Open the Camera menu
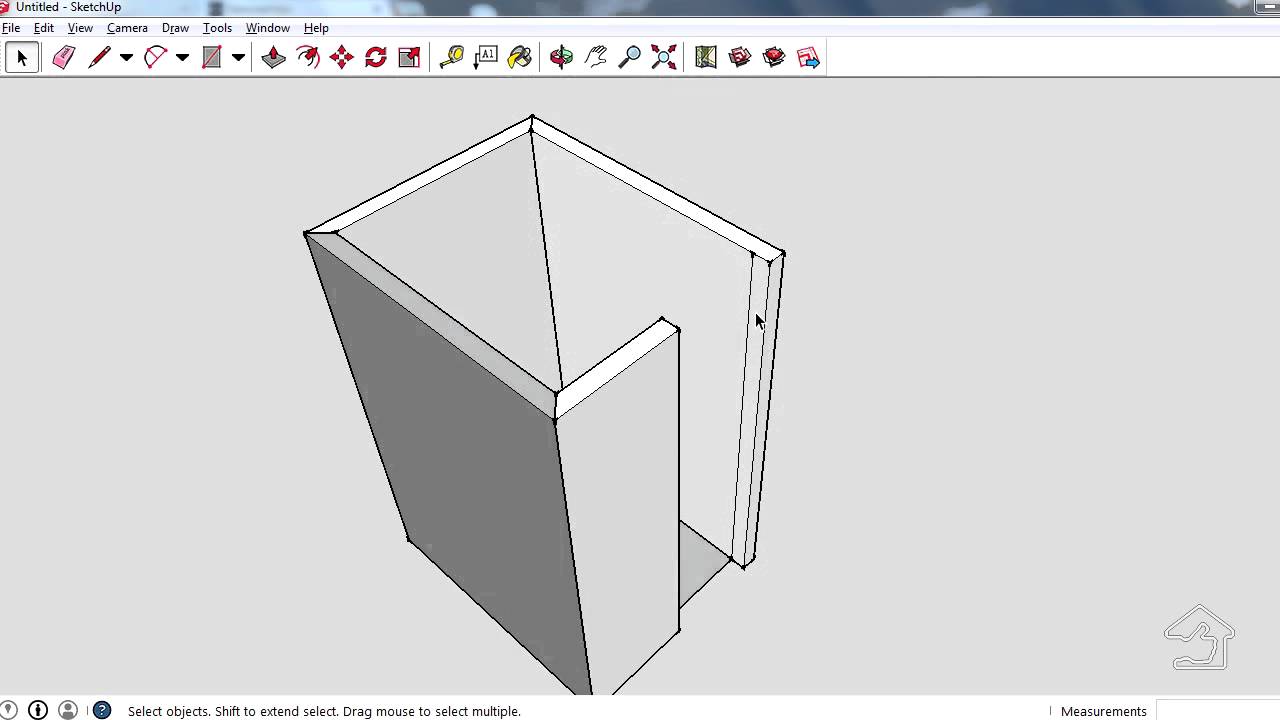 coord(127,28)
